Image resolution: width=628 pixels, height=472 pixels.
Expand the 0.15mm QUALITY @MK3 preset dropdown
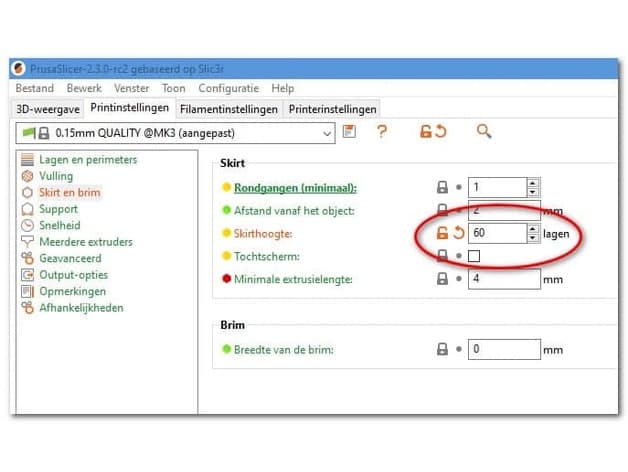coord(327,133)
